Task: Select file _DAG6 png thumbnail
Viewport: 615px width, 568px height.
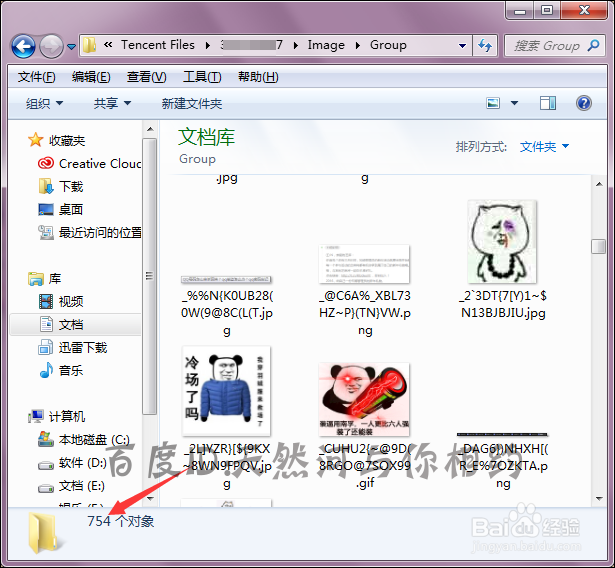Action: [502, 435]
